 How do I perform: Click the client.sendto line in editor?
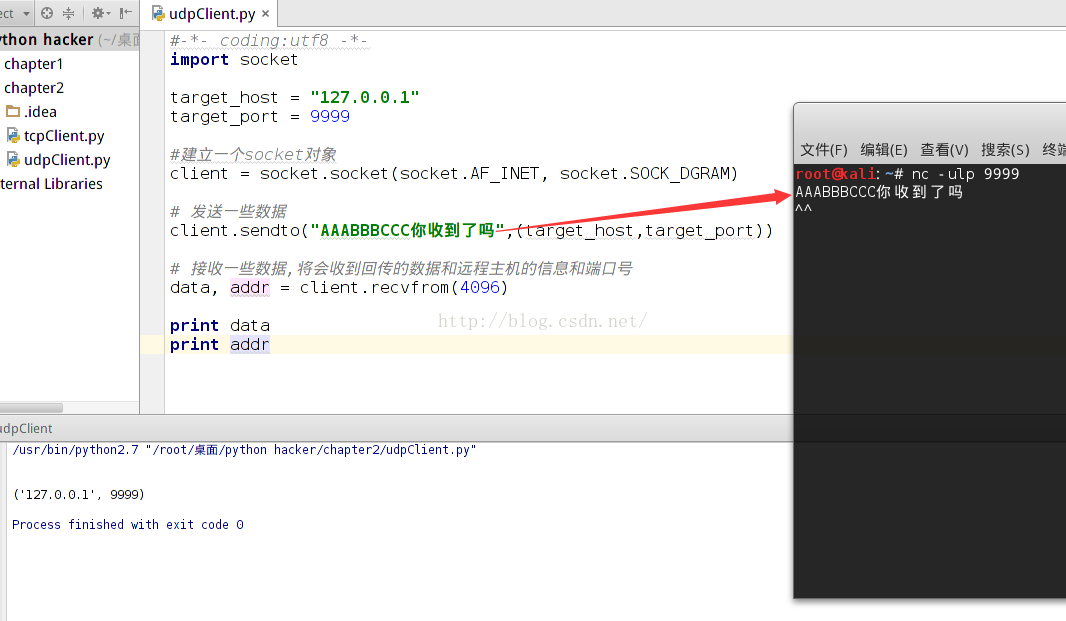pyautogui.click(x=471, y=231)
